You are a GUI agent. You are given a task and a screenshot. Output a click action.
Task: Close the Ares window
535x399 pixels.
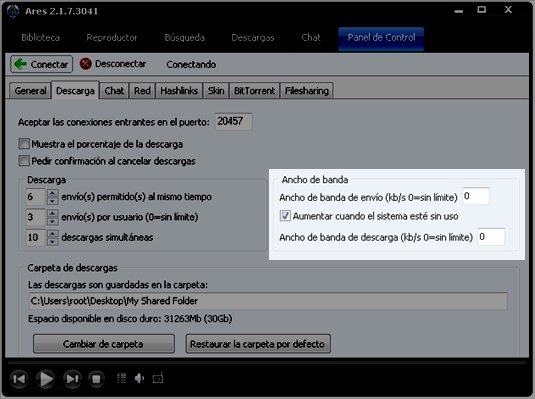pos(508,10)
